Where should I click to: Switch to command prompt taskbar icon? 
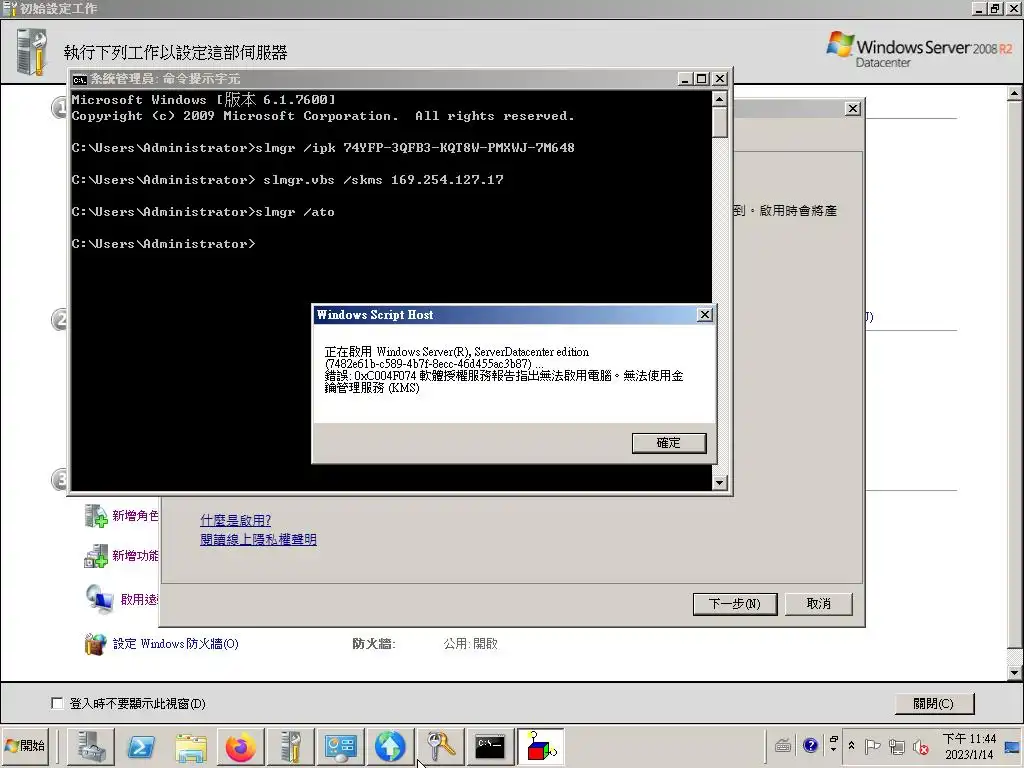pyautogui.click(x=490, y=746)
